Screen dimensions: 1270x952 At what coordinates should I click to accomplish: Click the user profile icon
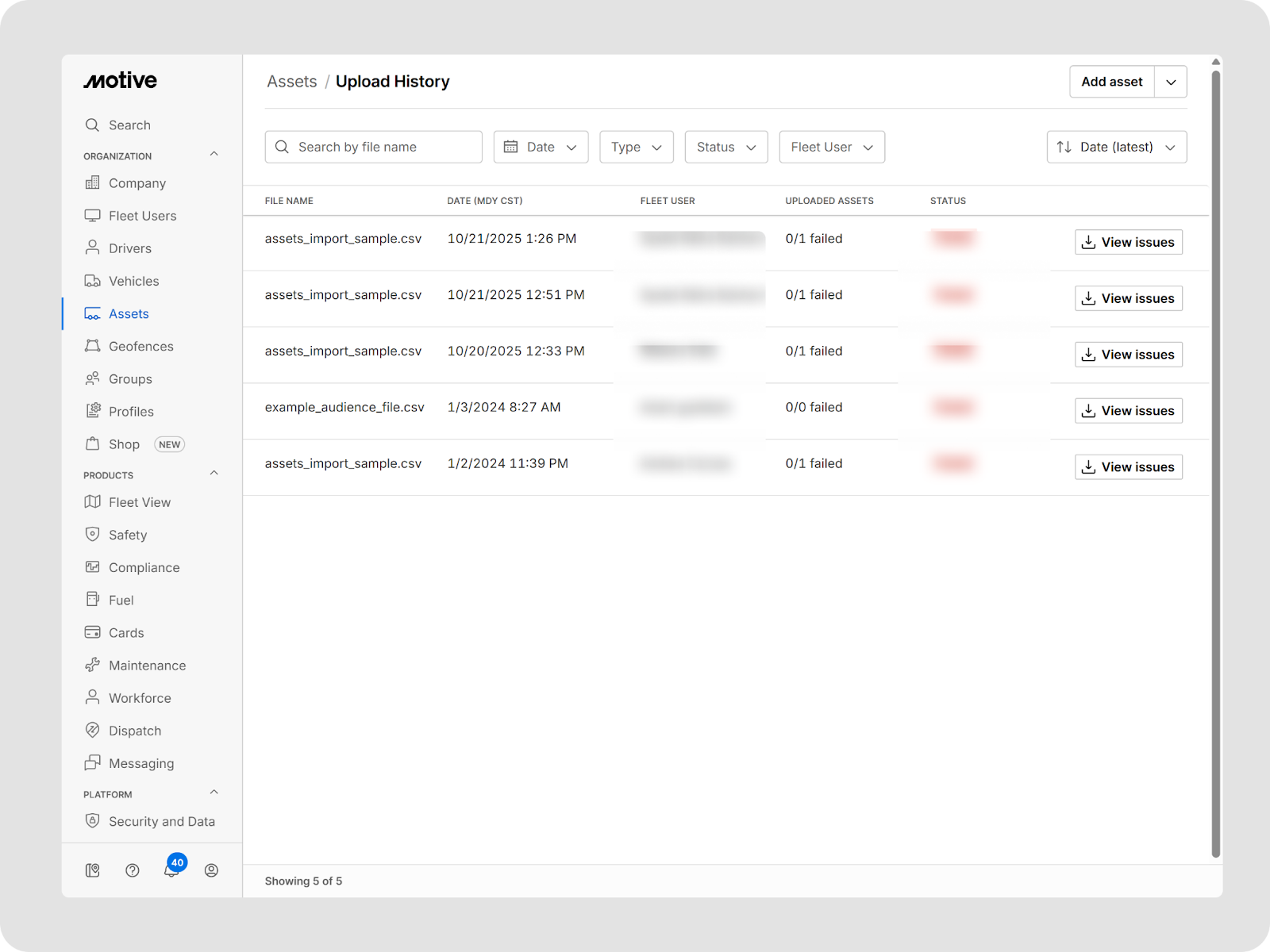coord(211,870)
